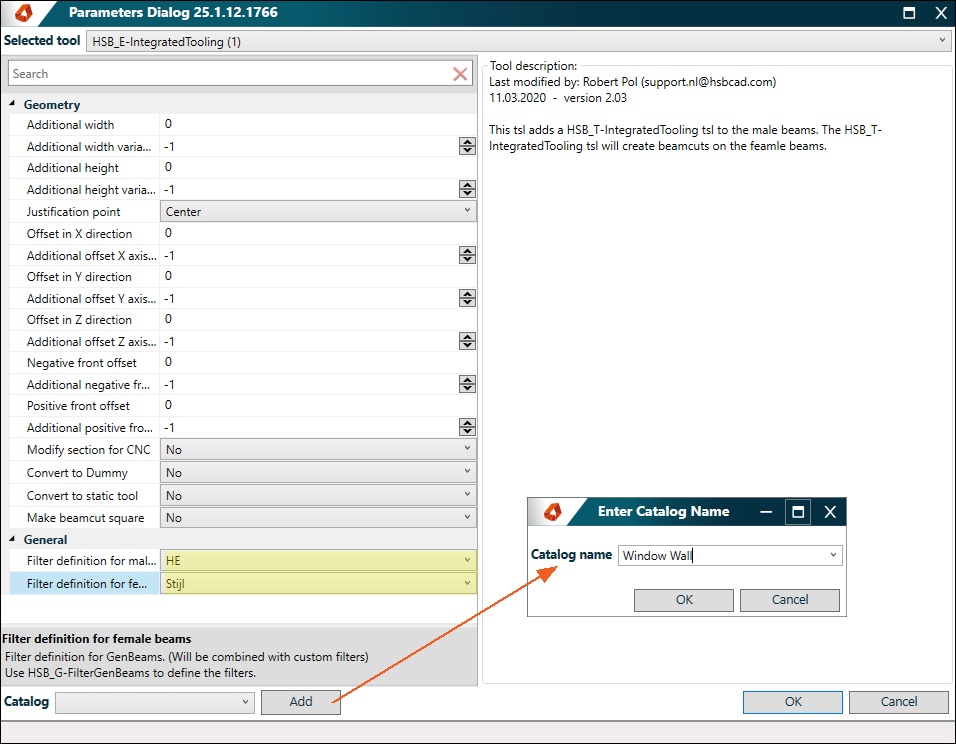
Task: Edit Negative front offset value
Action: (x=318, y=362)
